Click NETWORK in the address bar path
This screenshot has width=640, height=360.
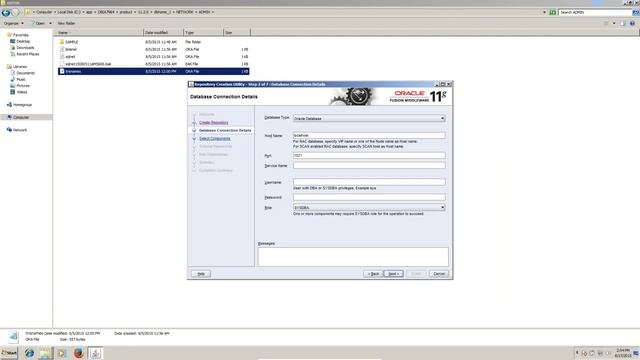[184, 12]
